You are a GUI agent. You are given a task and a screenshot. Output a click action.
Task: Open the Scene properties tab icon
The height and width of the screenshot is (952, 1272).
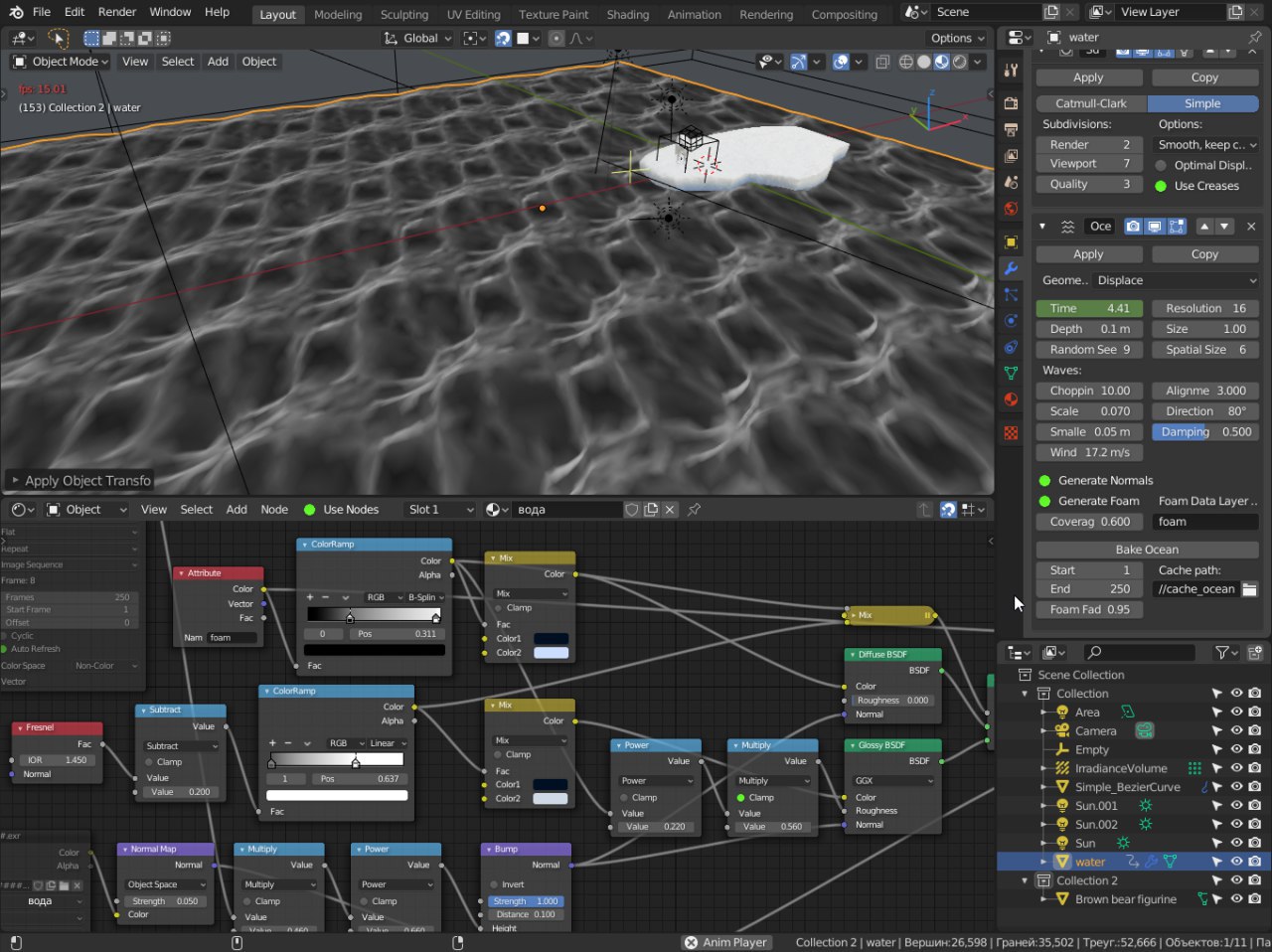1011,183
